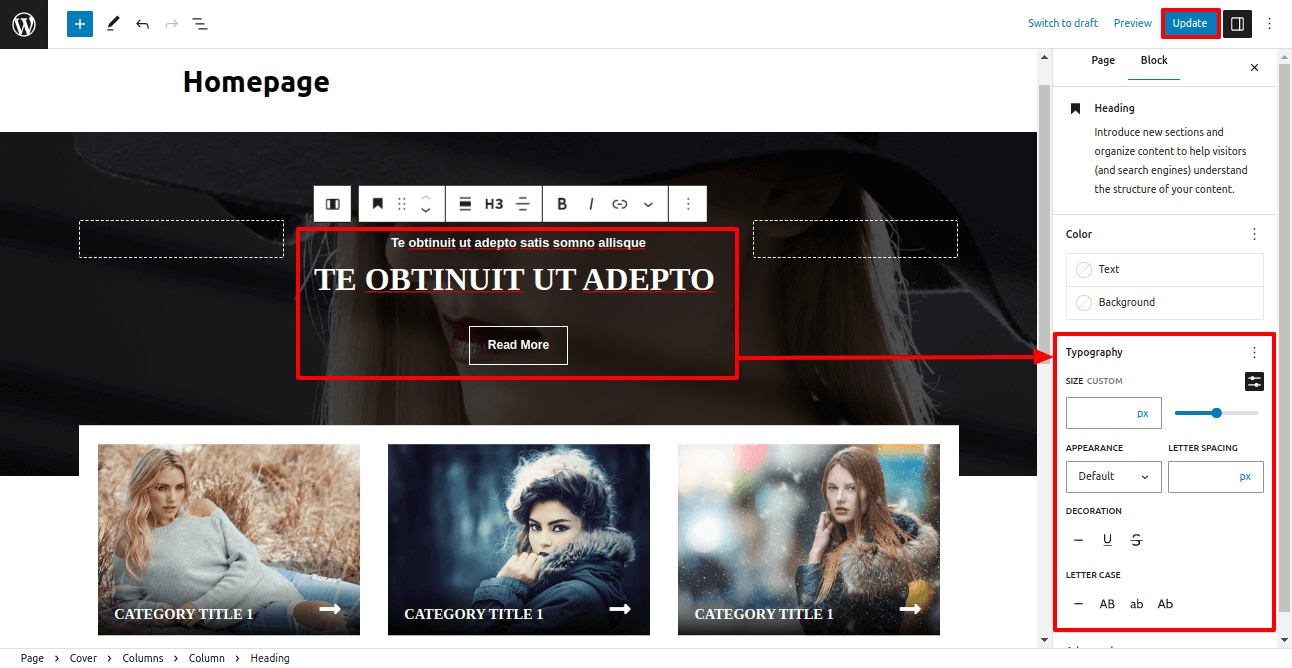Click the Update button
This screenshot has height=668, width=1292.
(x=1190, y=24)
